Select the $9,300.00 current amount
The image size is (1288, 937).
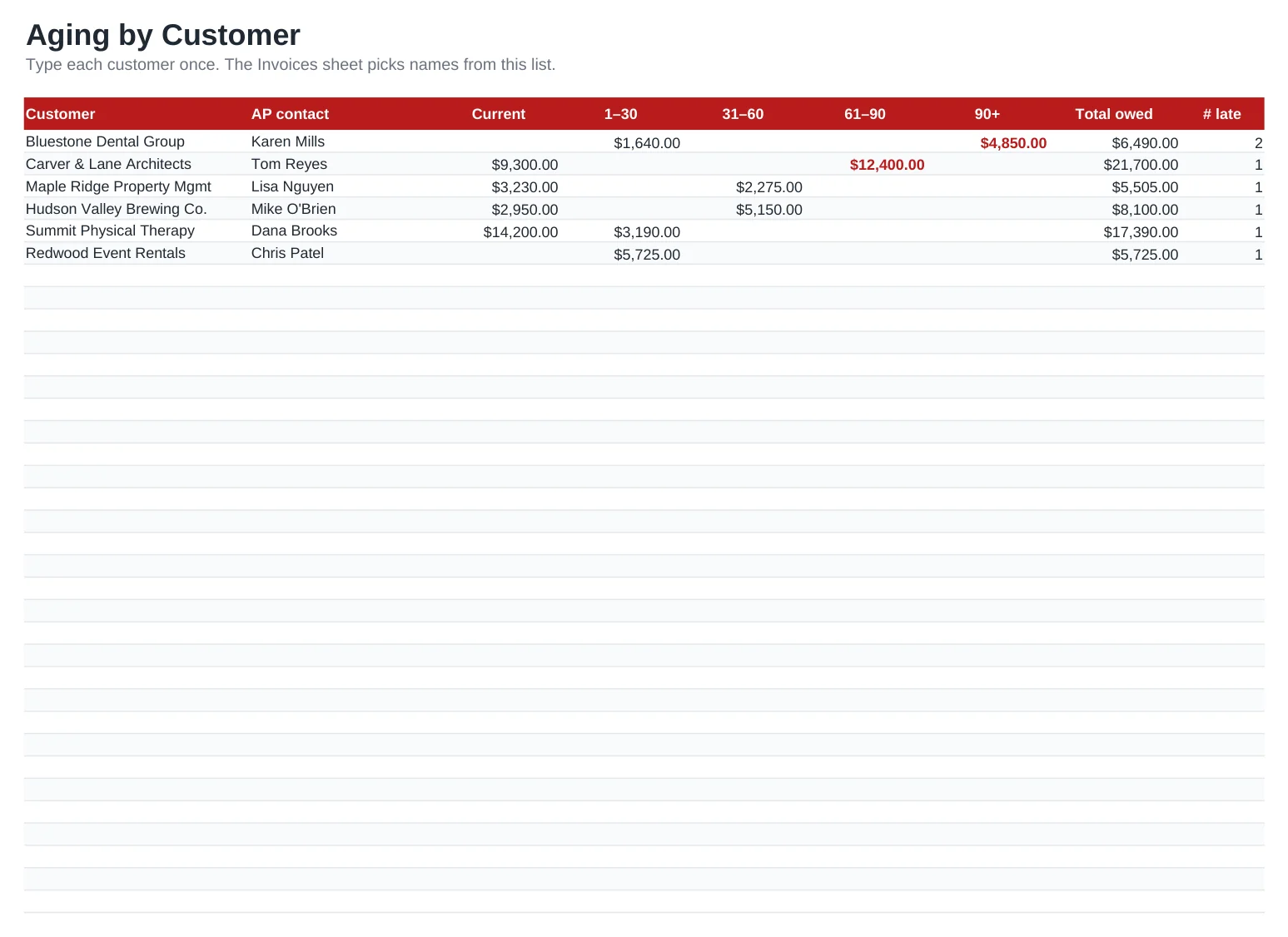click(x=525, y=165)
